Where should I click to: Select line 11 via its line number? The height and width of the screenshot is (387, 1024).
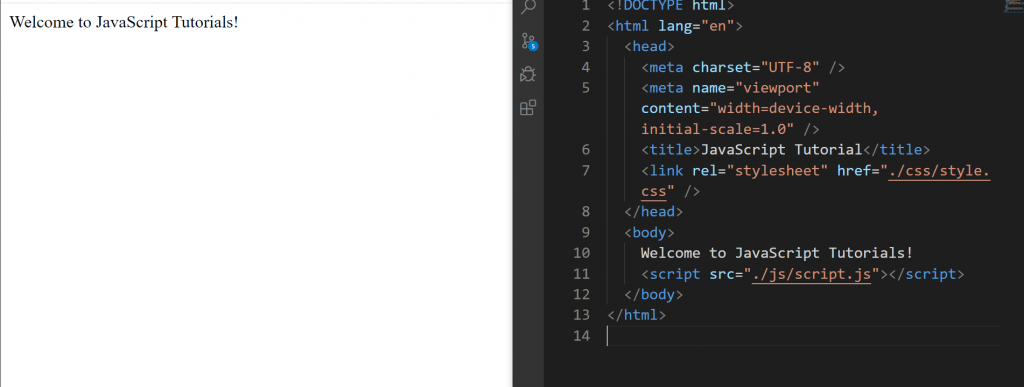pyautogui.click(x=581, y=274)
